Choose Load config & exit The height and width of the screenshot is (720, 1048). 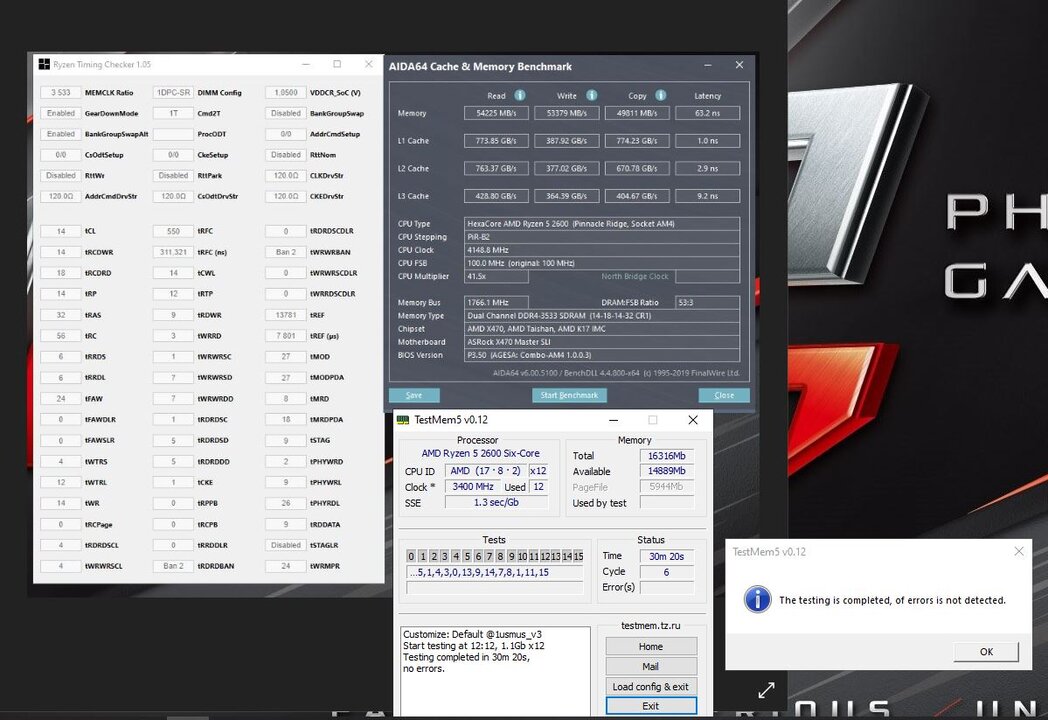(x=650, y=686)
